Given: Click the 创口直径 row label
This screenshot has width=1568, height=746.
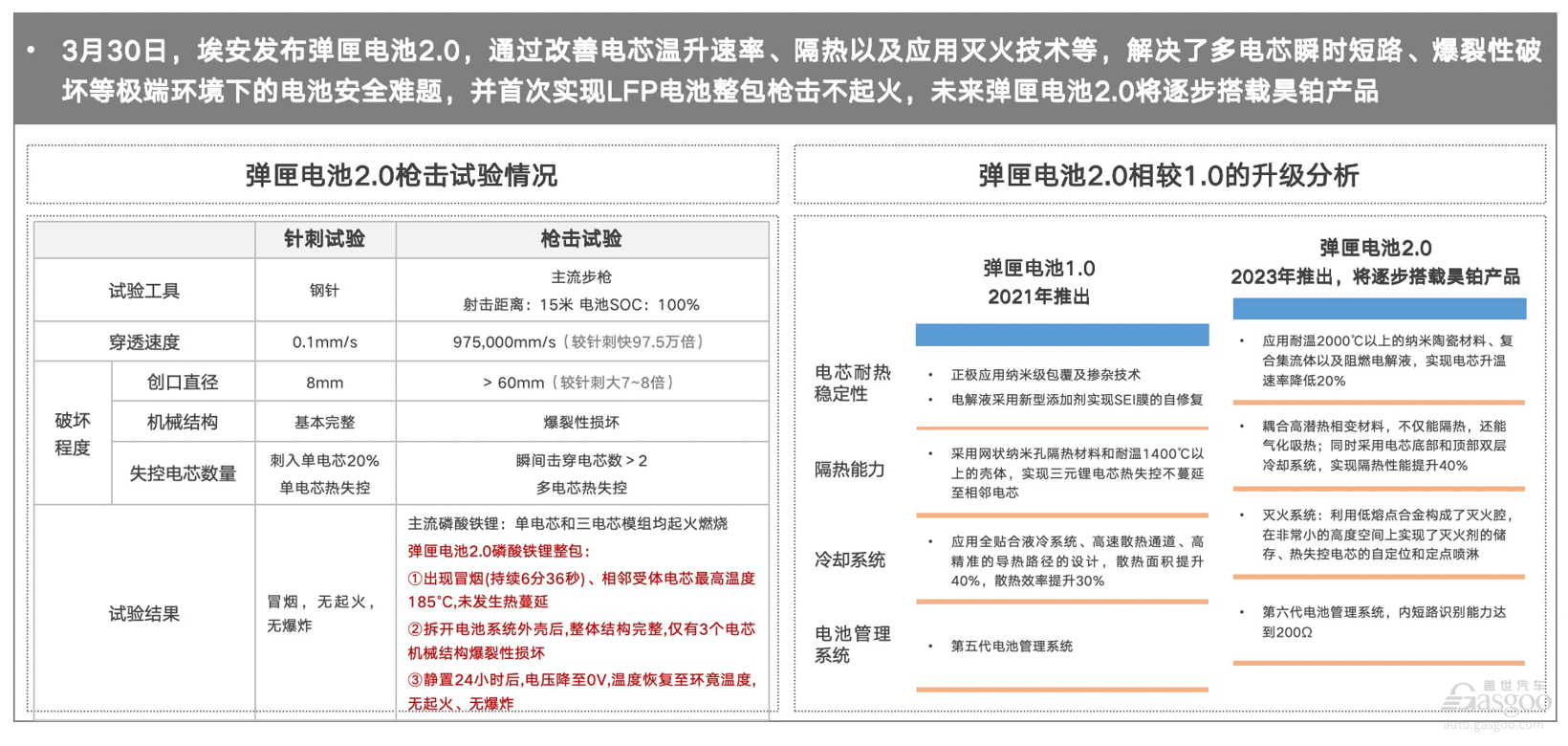Looking at the screenshot, I should pos(183,383).
